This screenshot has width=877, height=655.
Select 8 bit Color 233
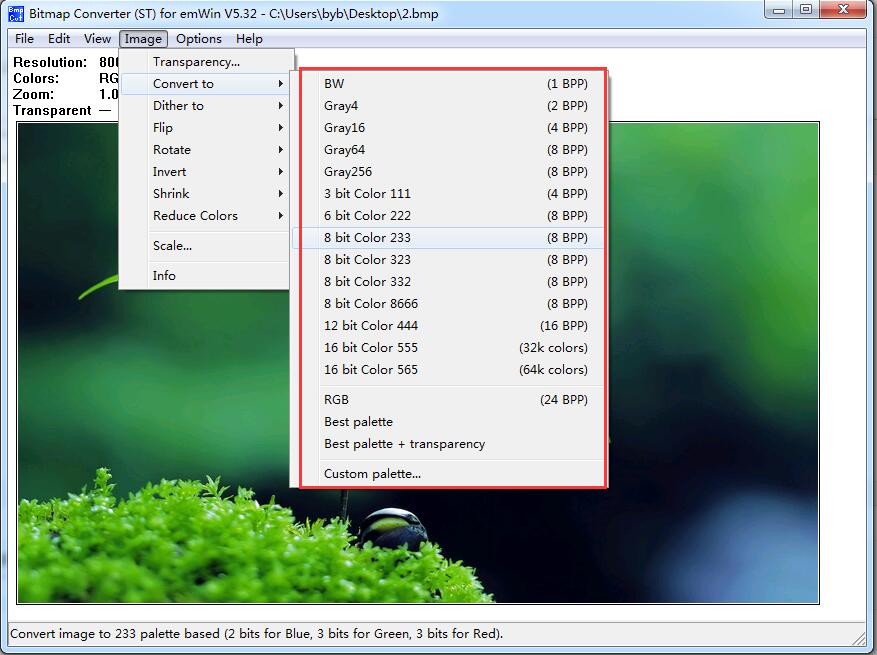[449, 238]
